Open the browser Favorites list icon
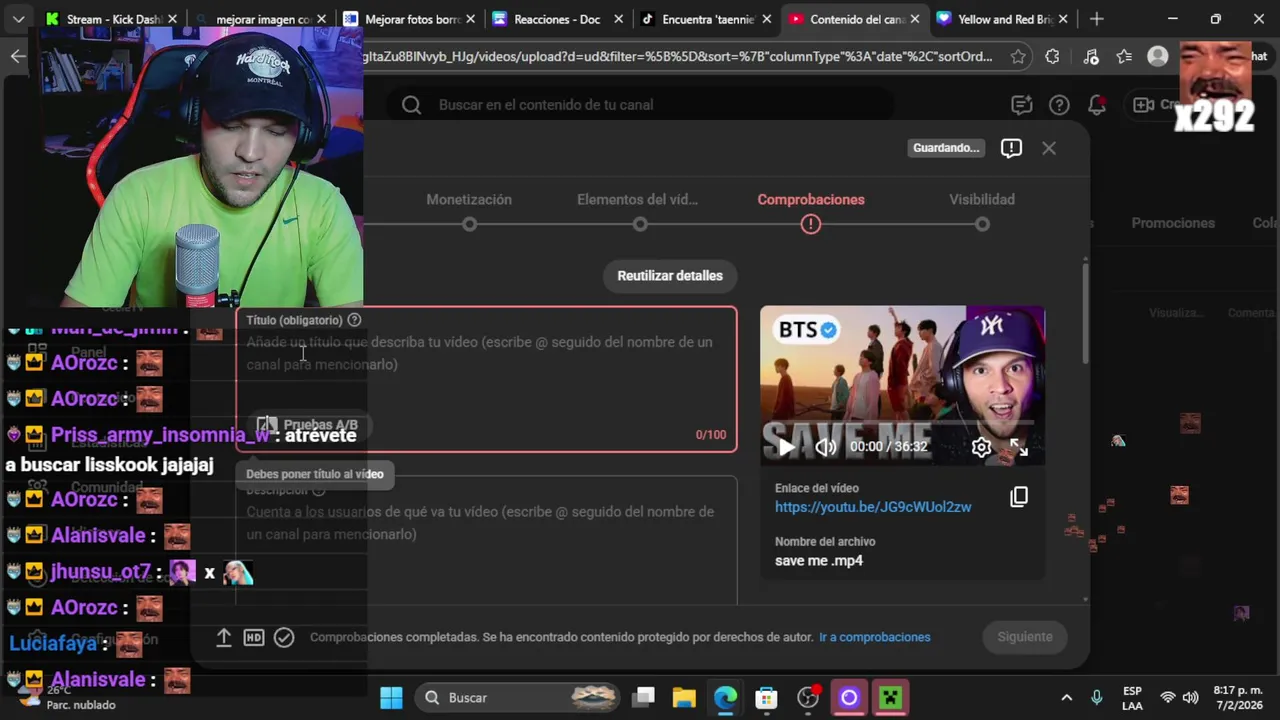 click(1124, 56)
